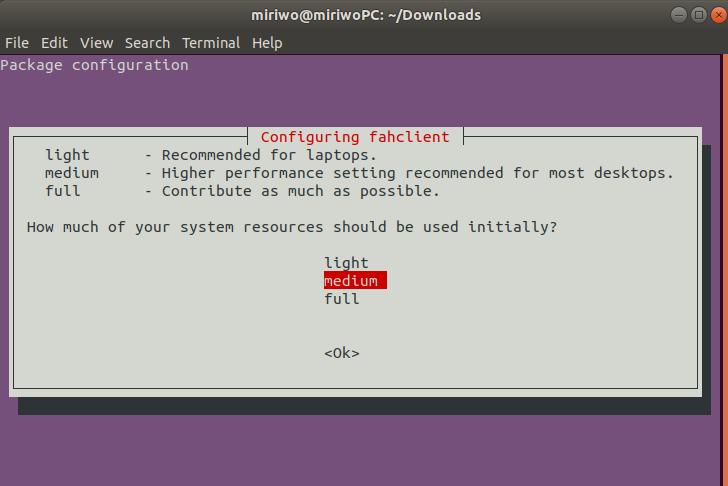Viewport: 728px width, 486px height.
Task: Select the highlighted medium option
Action: 355,280
